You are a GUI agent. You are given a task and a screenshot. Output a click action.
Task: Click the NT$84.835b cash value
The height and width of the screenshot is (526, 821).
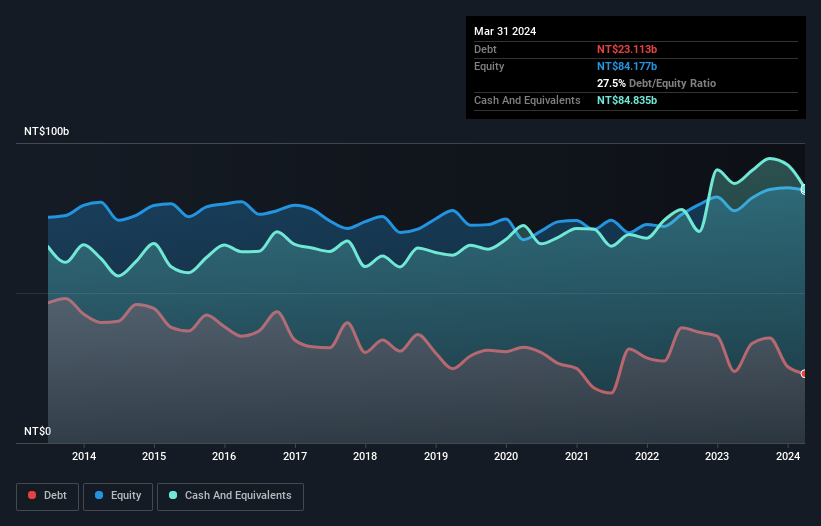click(x=627, y=100)
